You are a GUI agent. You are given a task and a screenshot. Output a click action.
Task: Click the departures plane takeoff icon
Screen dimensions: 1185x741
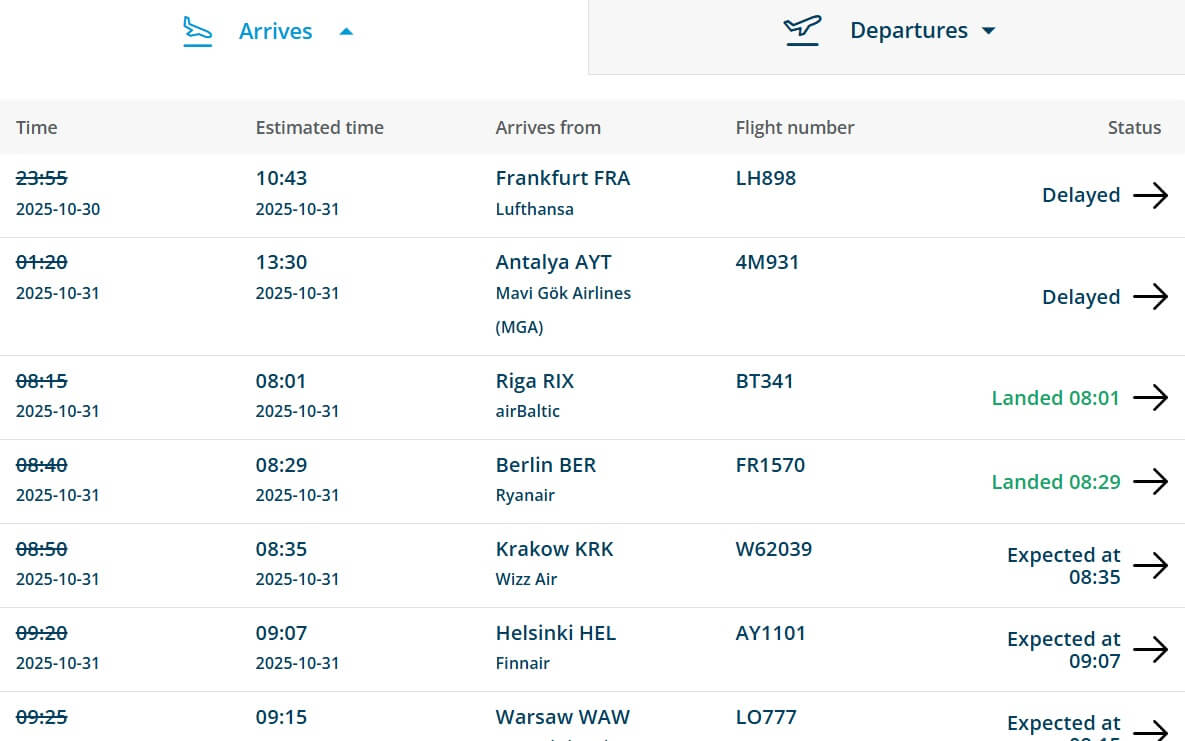pyautogui.click(x=802, y=31)
